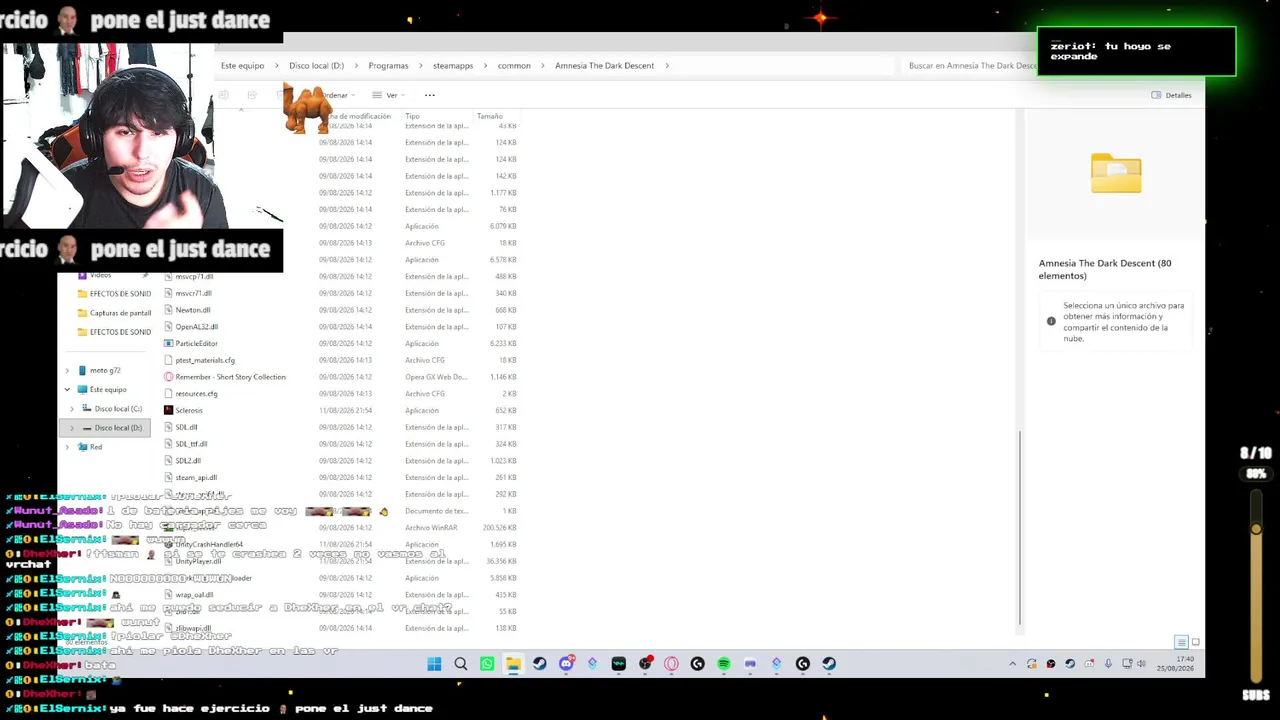Select file steam_api.dll
The image size is (1280, 720).
pos(196,478)
